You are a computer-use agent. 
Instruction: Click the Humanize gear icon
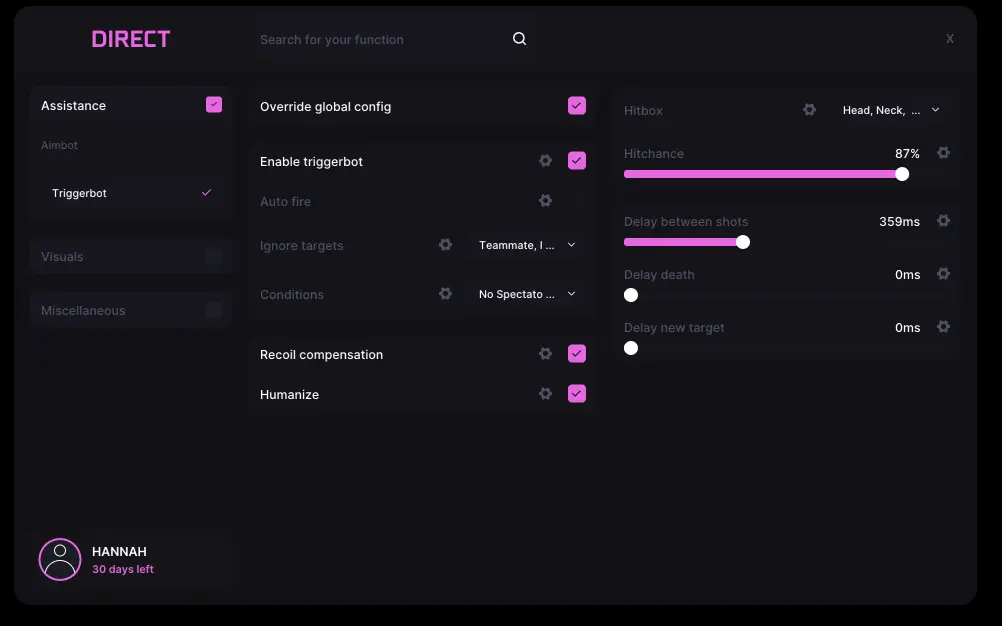545,394
